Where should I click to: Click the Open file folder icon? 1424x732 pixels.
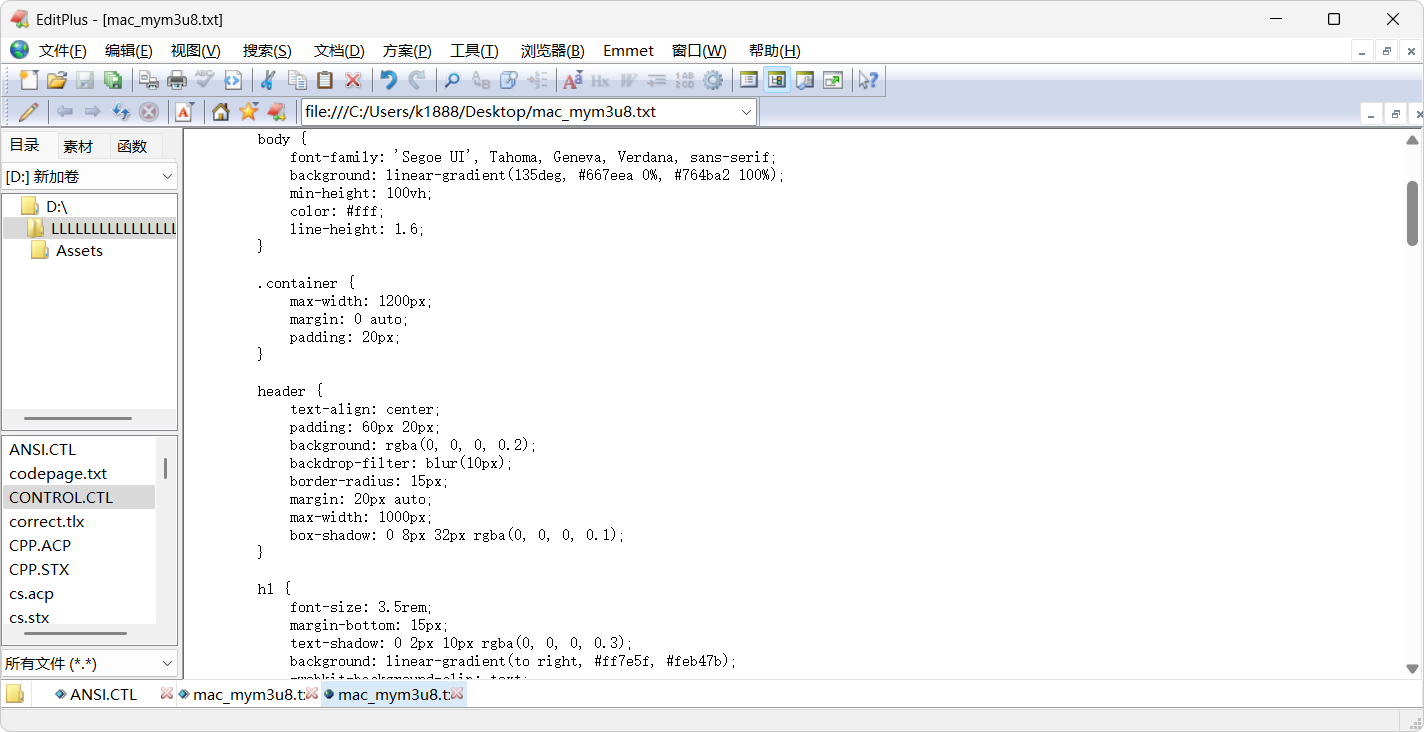(57, 81)
